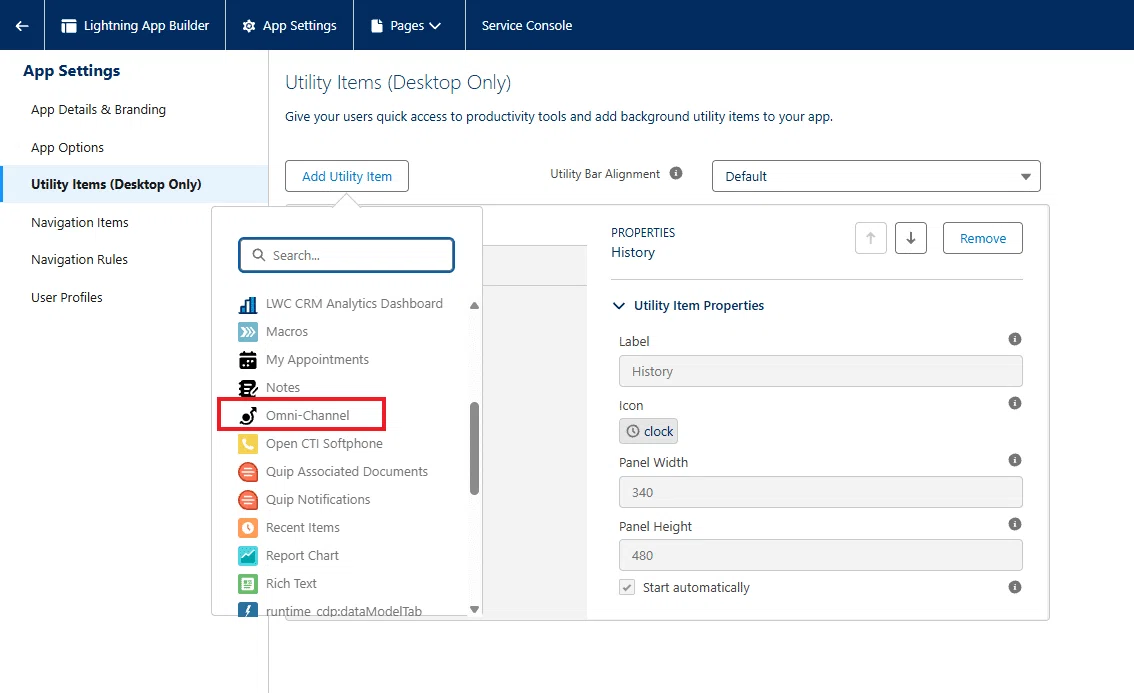Move the History item down with arrow
The image size is (1134, 693).
(911, 238)
